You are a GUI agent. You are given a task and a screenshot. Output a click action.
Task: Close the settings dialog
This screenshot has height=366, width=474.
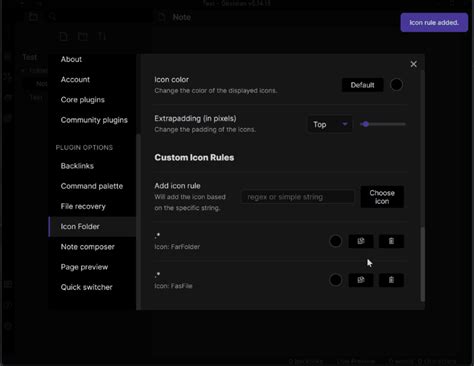tap(413, 64)
